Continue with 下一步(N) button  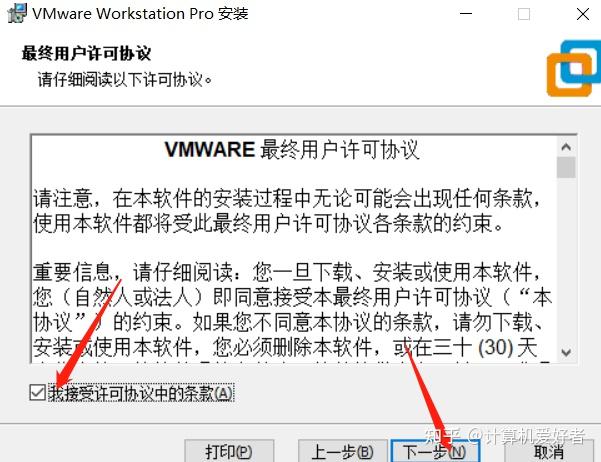point(435,452)
